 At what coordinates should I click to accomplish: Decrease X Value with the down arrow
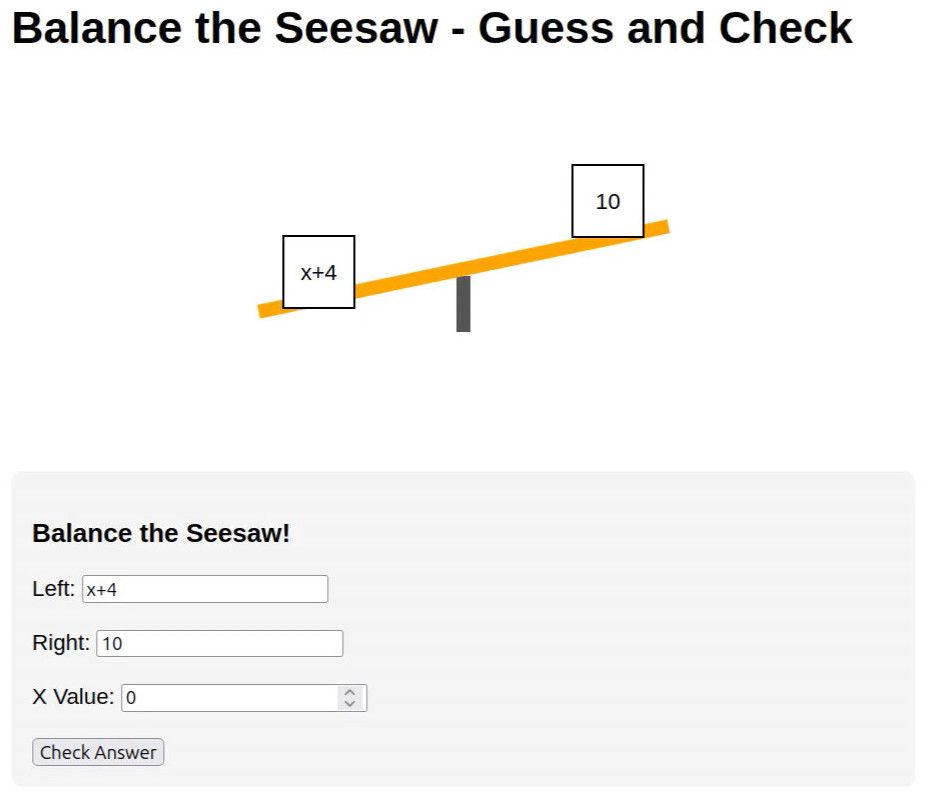coord(349,704)
